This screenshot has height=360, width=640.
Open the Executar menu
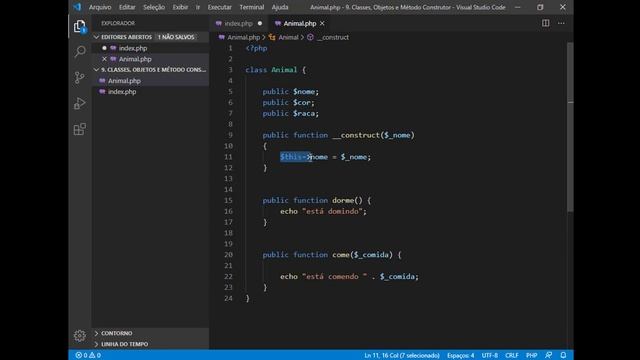point(219,7)
